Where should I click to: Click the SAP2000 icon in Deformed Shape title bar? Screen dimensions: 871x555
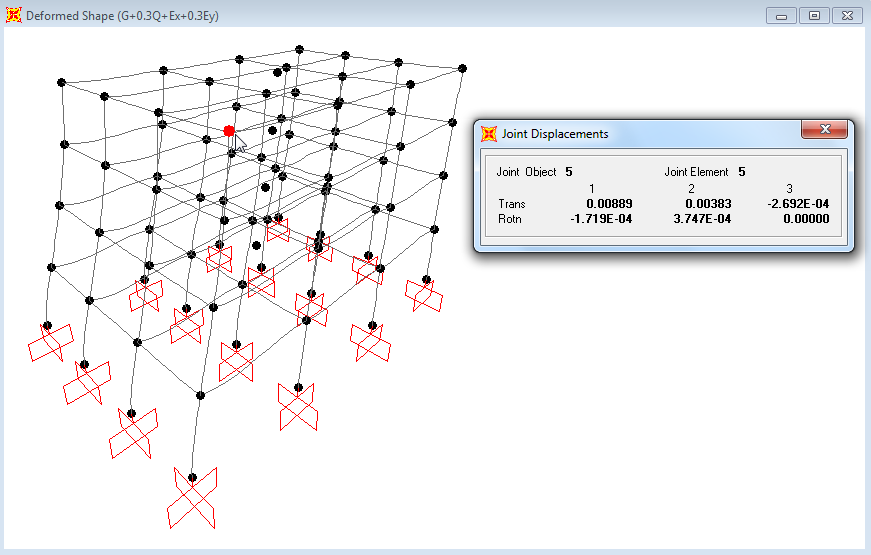[13, 15]
